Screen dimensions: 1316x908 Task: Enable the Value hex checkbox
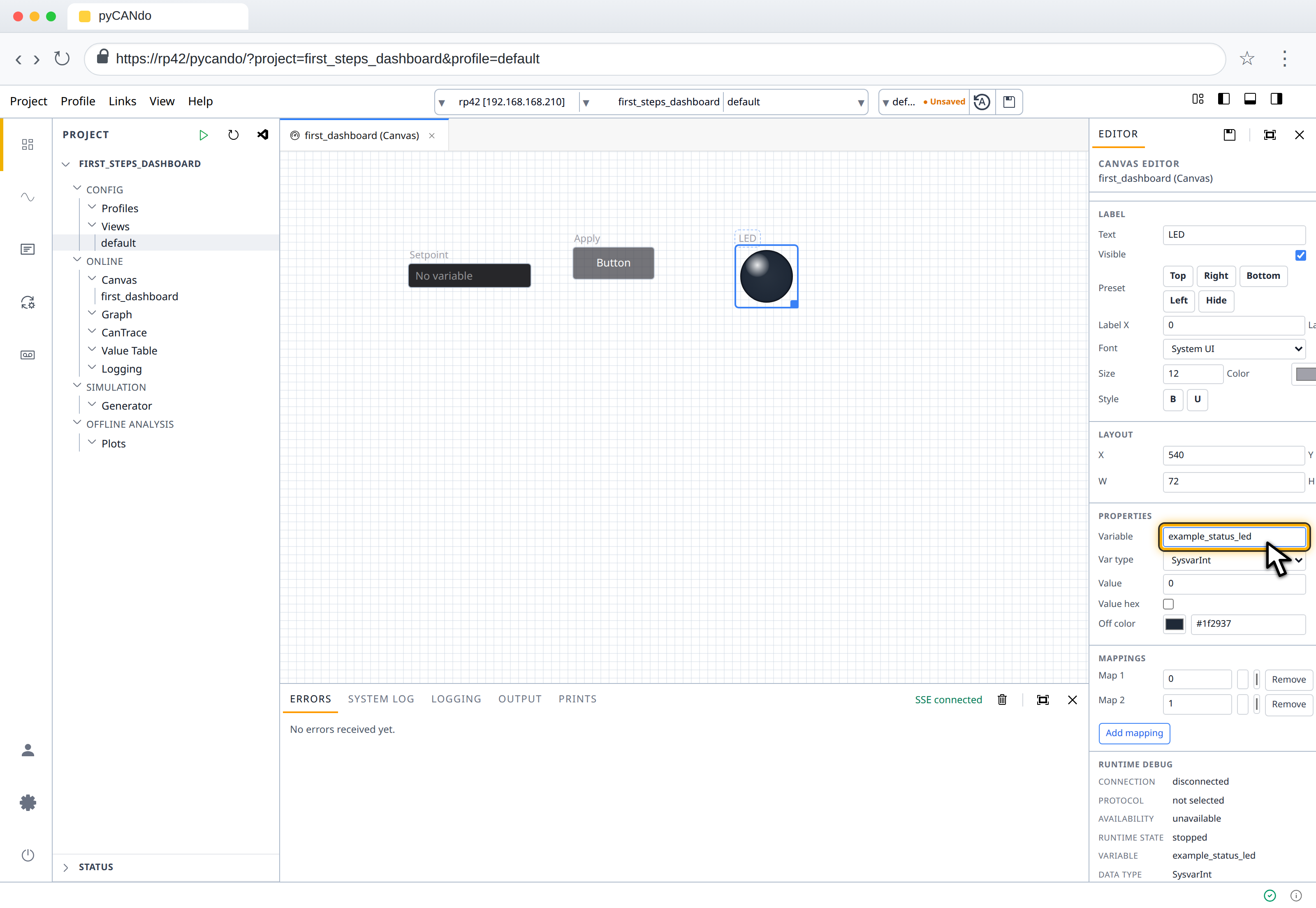pyautogui.click(x=1168, y=604)
